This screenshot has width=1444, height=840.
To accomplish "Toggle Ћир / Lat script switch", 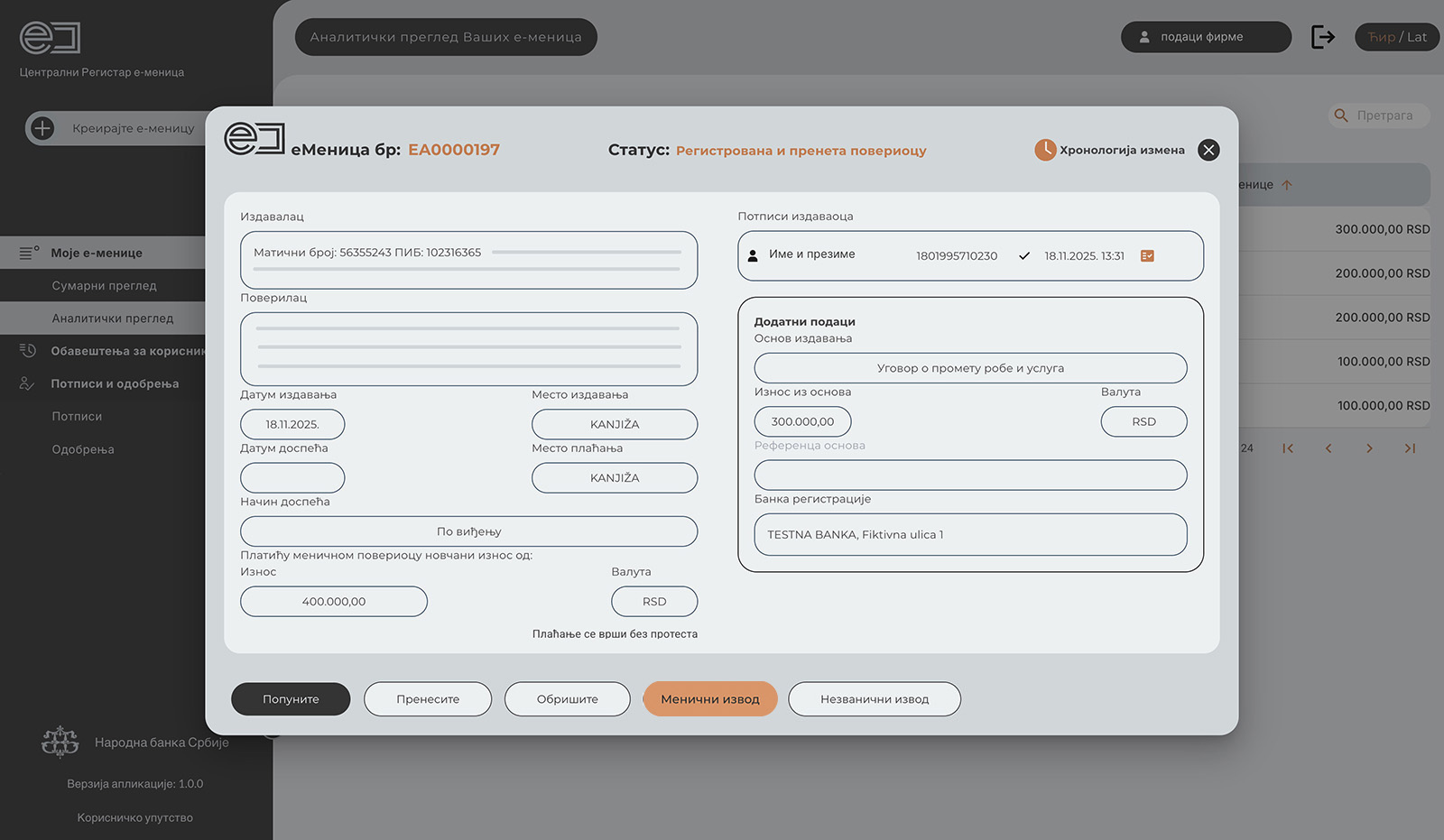I will [x=1396, y=37].
